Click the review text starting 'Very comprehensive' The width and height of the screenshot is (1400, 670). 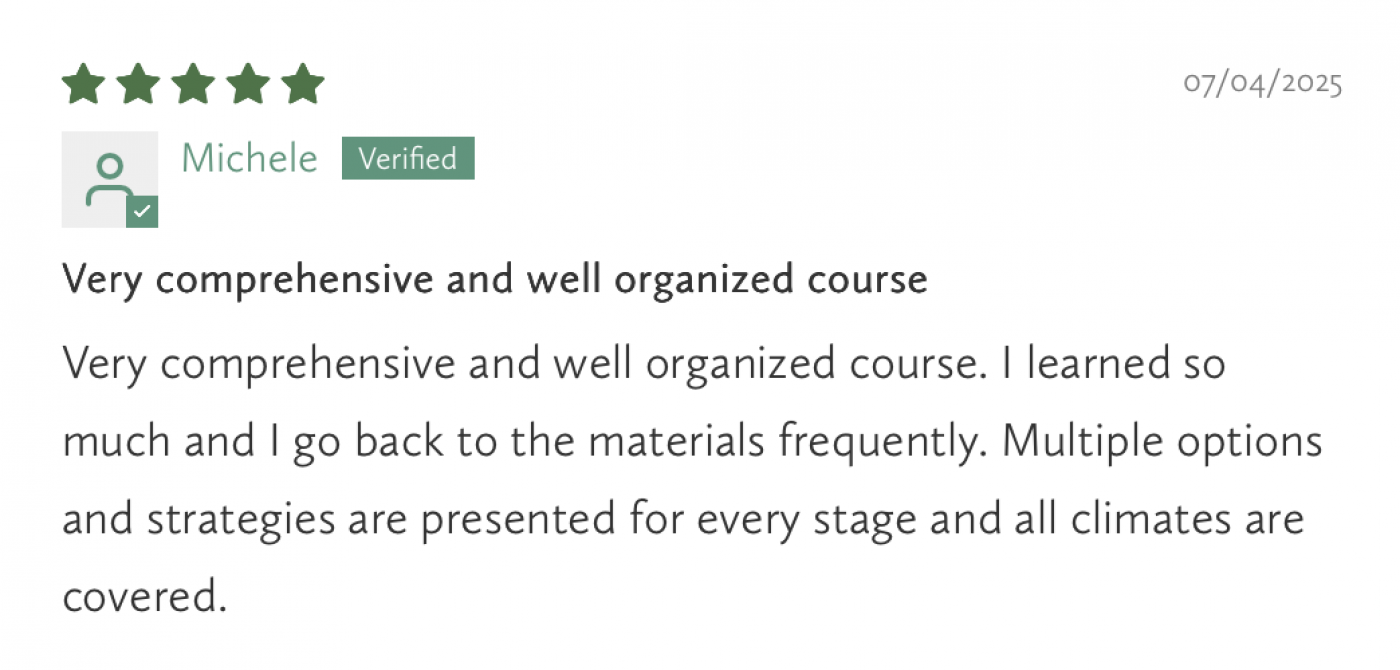click(692, 479)
